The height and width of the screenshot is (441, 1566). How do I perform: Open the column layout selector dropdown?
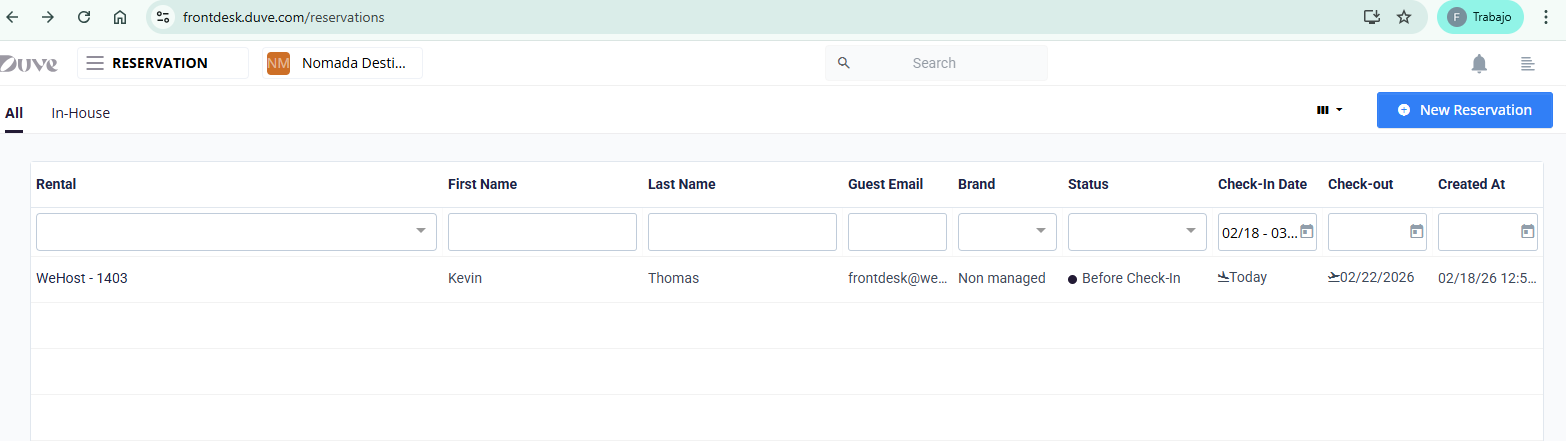tap(1329, 110)
